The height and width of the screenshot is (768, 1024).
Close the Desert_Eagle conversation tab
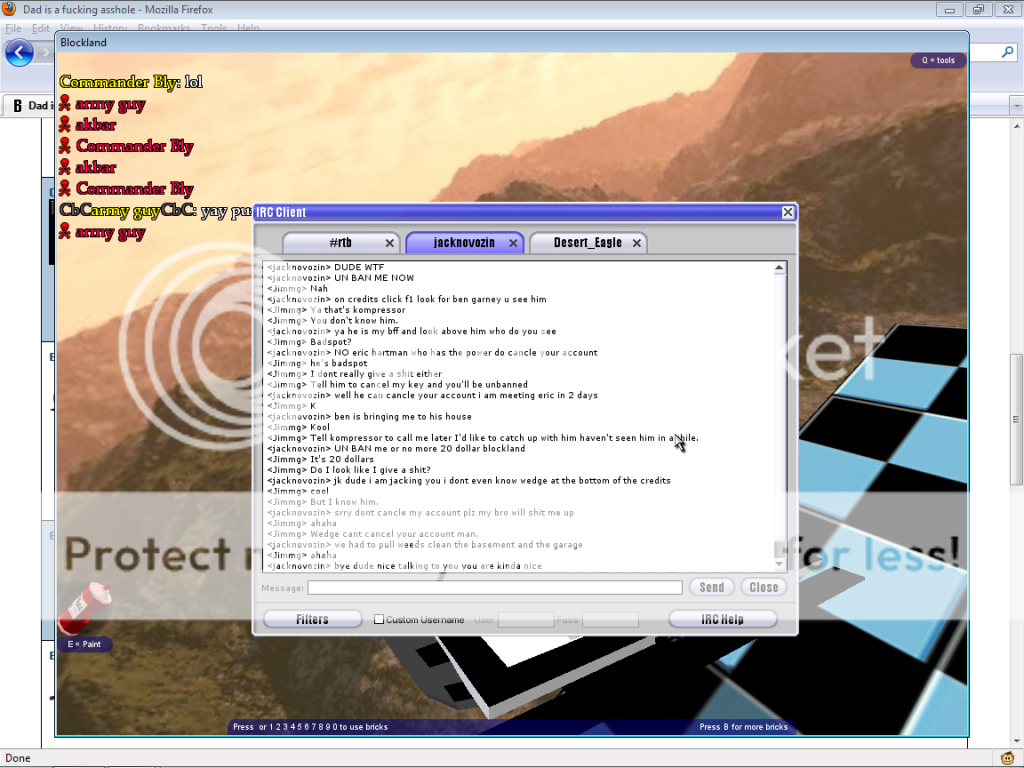click(636, 243)
